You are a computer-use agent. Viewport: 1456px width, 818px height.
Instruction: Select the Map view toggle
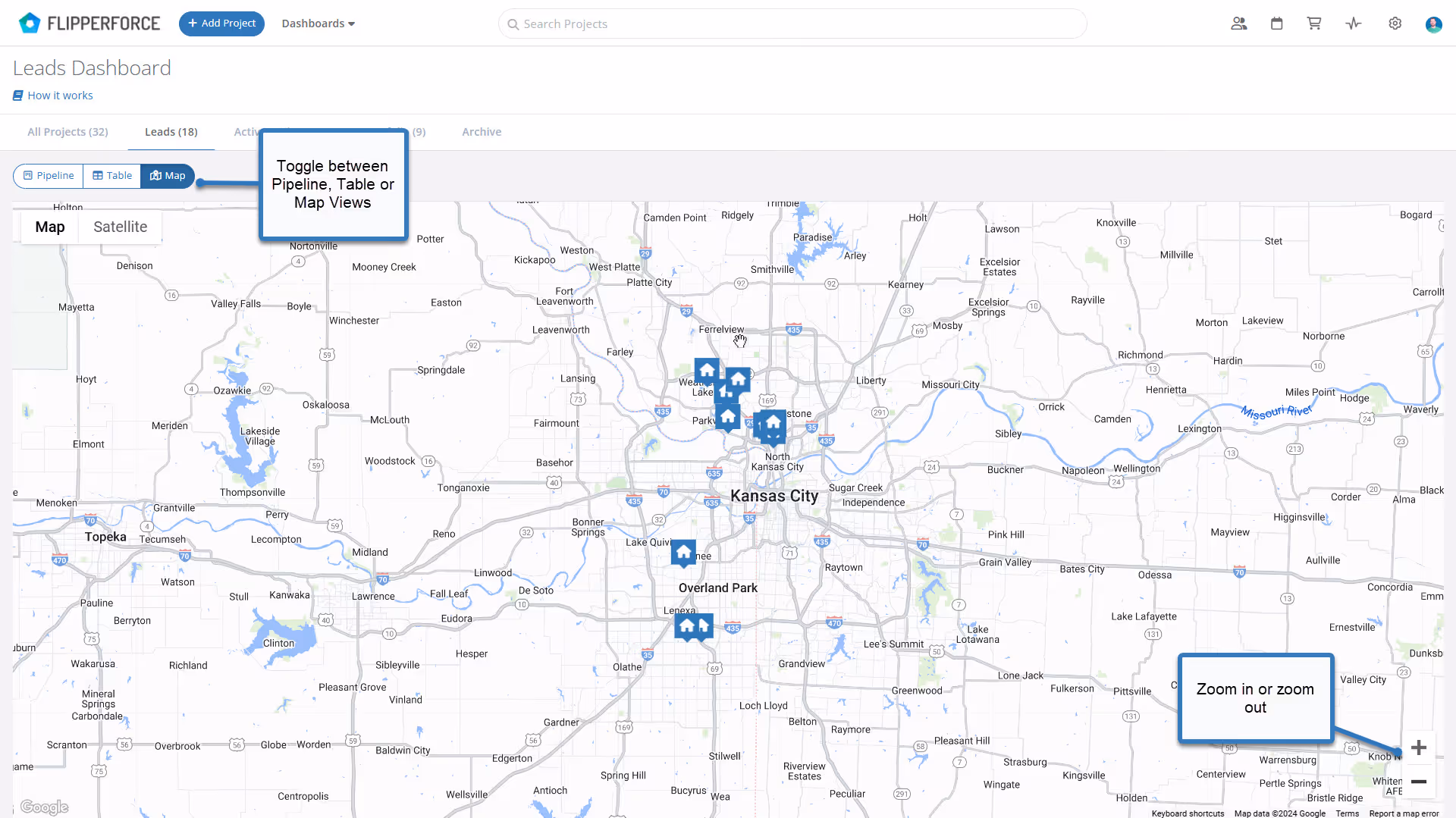coord(168,176)
